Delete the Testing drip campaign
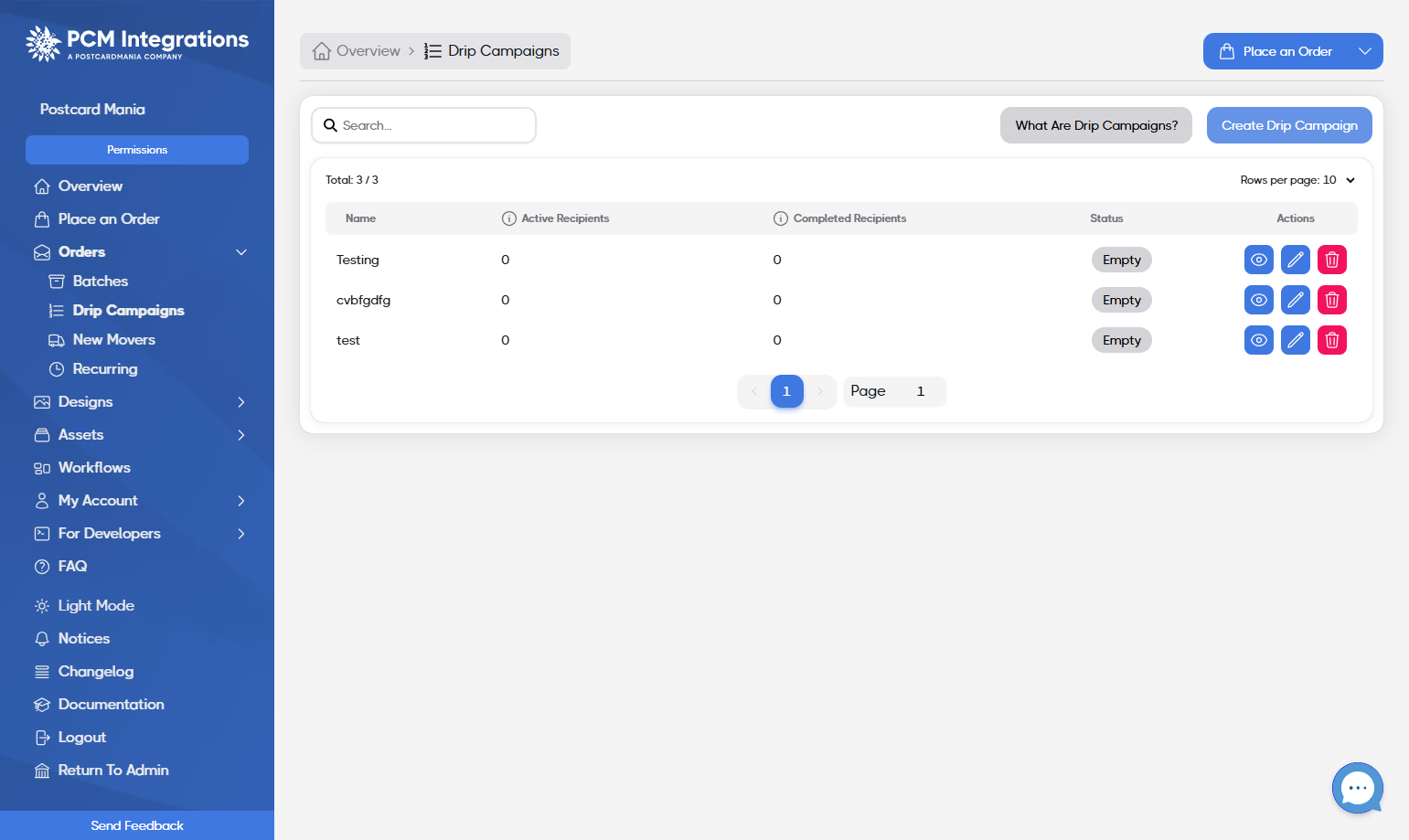Screen dimensions: 1409x840 click(x=1332, y=260)
